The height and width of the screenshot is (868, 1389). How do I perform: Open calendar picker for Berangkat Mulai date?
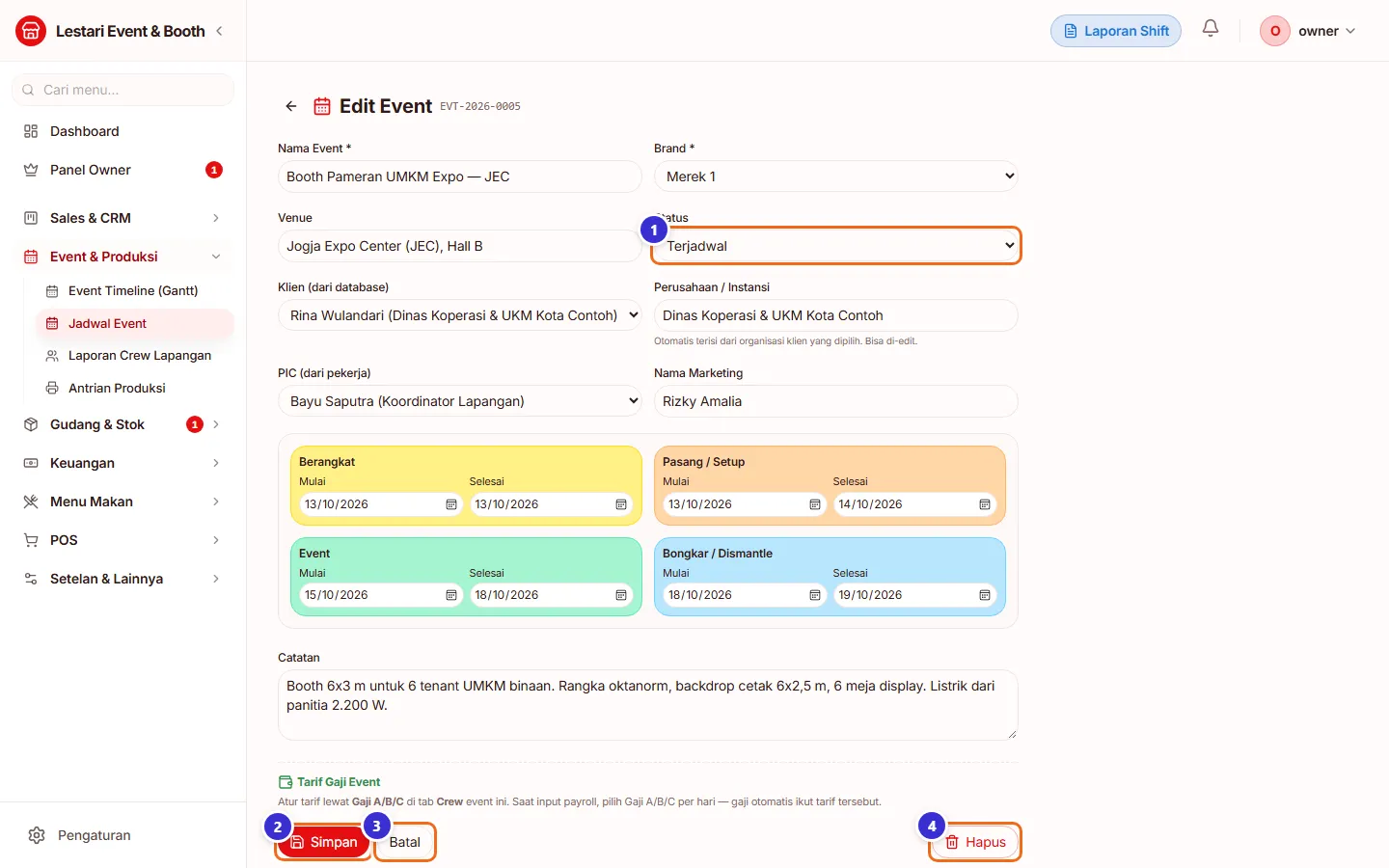(x=451, y=504)
